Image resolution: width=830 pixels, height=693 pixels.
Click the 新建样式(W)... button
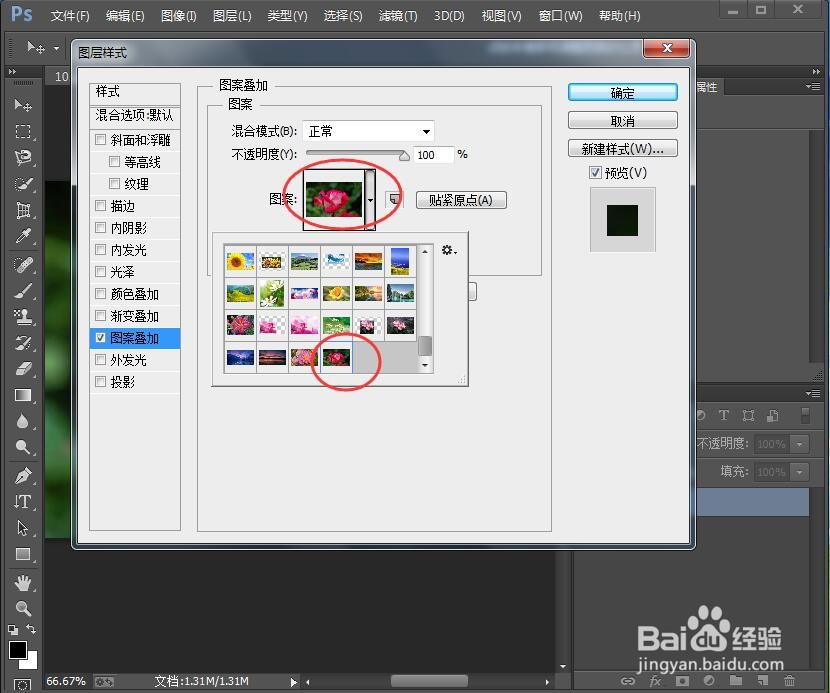click(622, 149)
